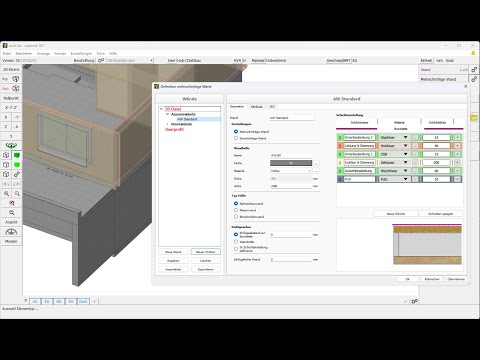
Task: Click the Neuer Ordner button
Action: point(206,252)
